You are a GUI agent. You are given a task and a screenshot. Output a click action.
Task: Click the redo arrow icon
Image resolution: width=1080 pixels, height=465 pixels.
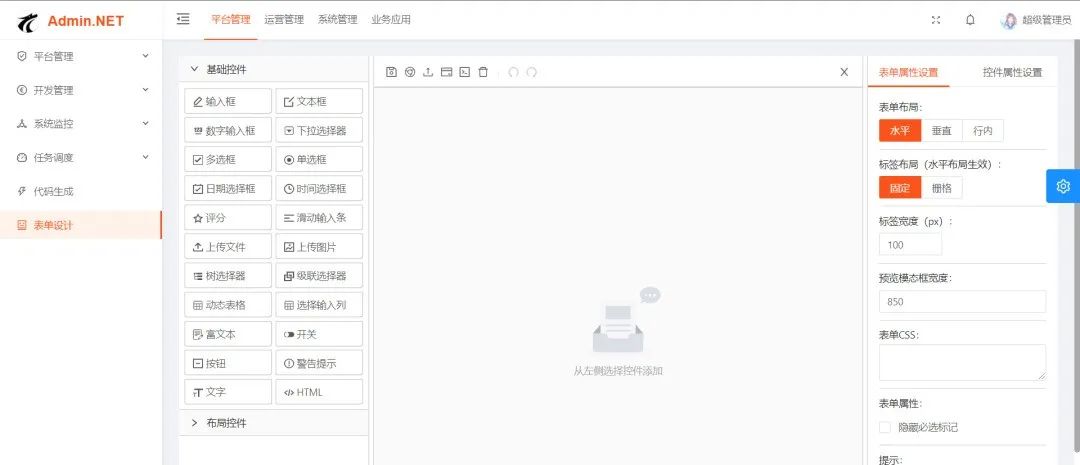point(532,72)
